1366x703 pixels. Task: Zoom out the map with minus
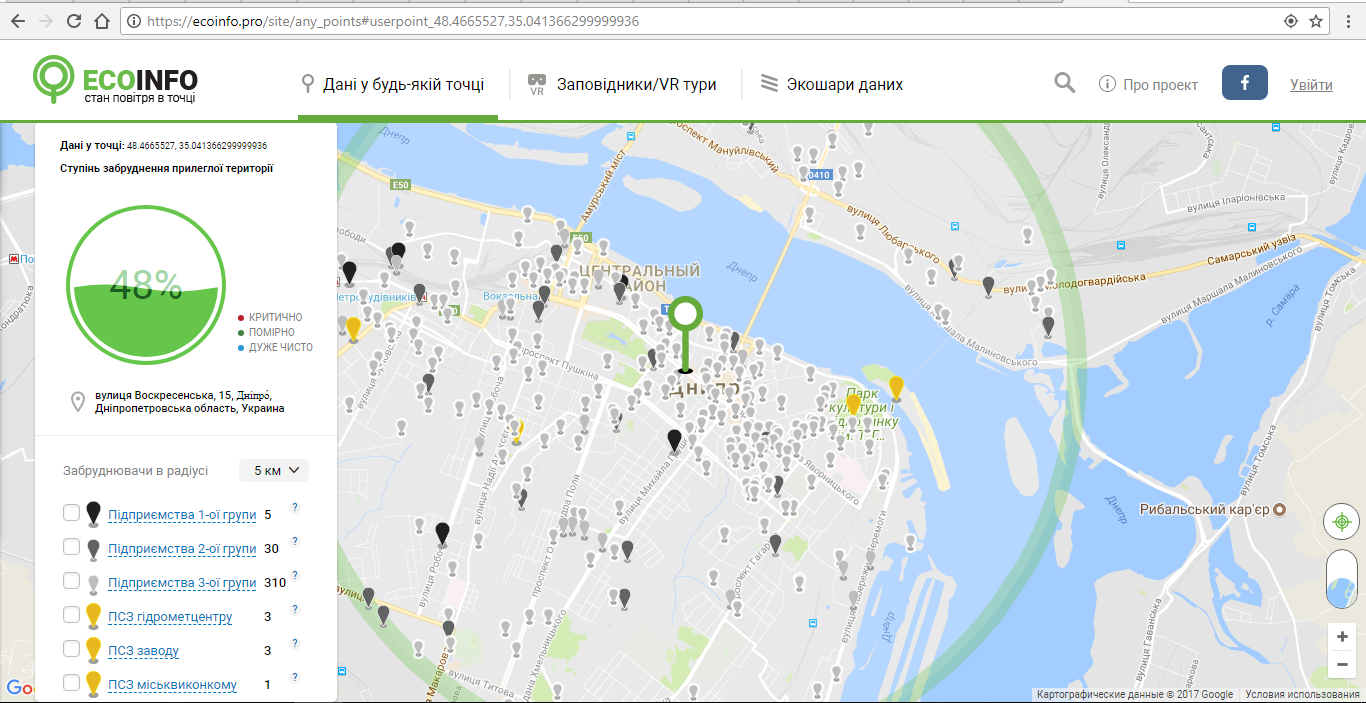[1341, 665]
